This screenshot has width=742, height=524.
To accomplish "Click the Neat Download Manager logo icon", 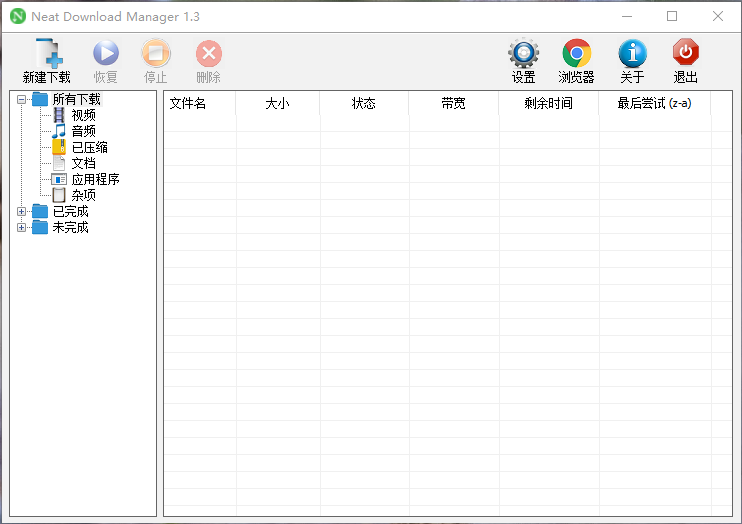I will (x=18, y=16).
